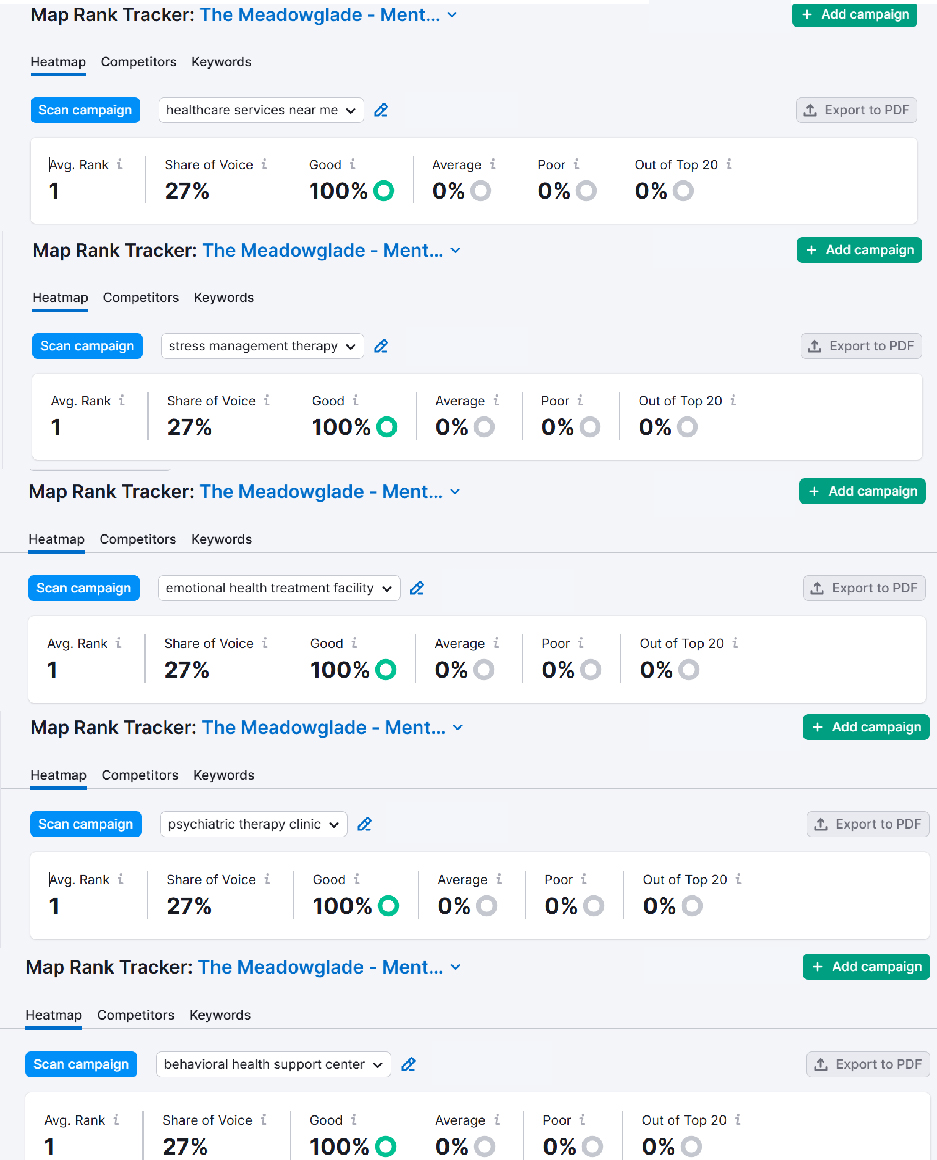
Task: Click the edit pencil beside "healthcare services near me"
Action: click(381, 110)
